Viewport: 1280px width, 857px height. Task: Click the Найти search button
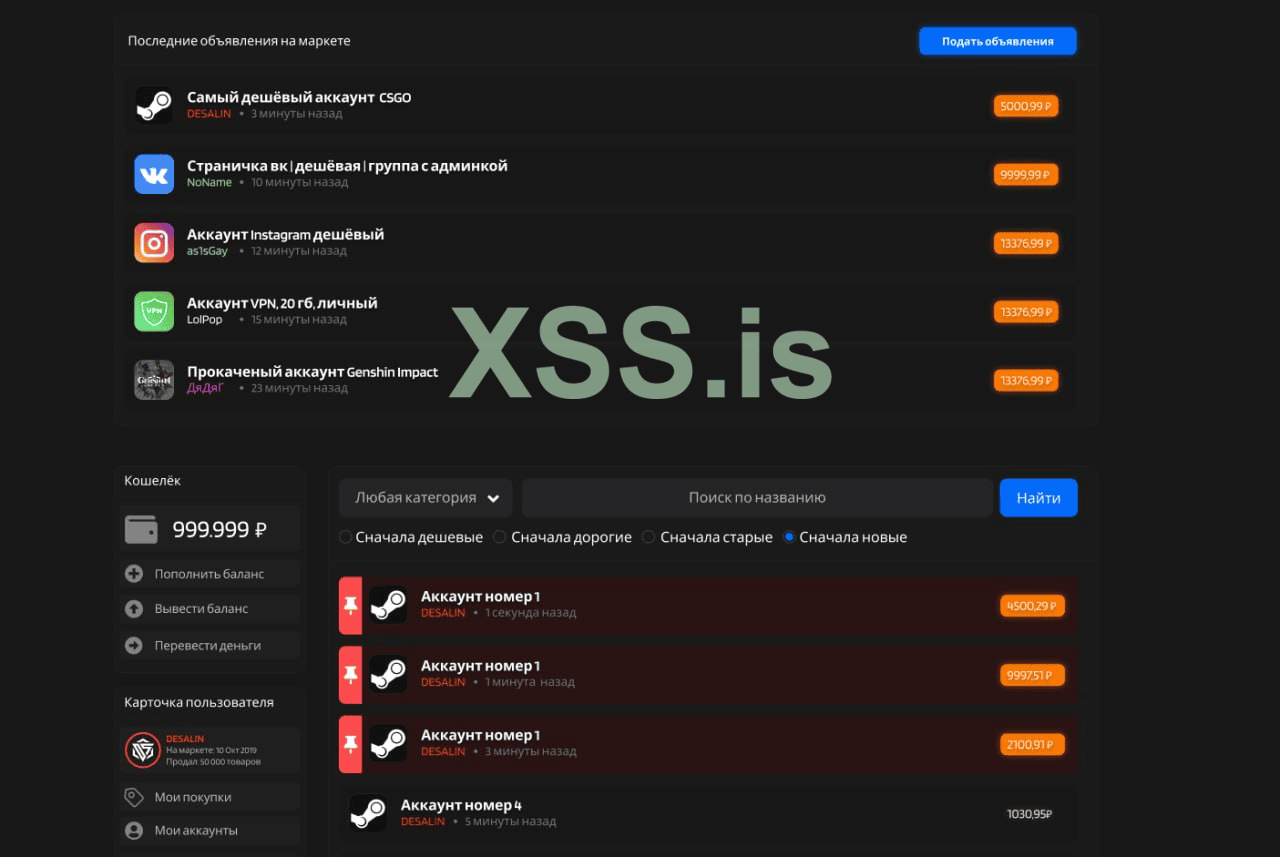[x=1038, y=498]
